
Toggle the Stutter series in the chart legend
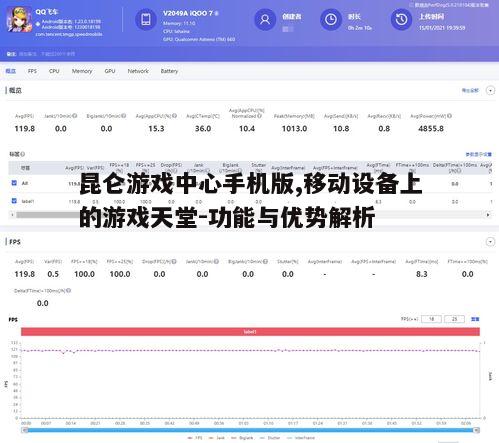[x=270, y=438]
